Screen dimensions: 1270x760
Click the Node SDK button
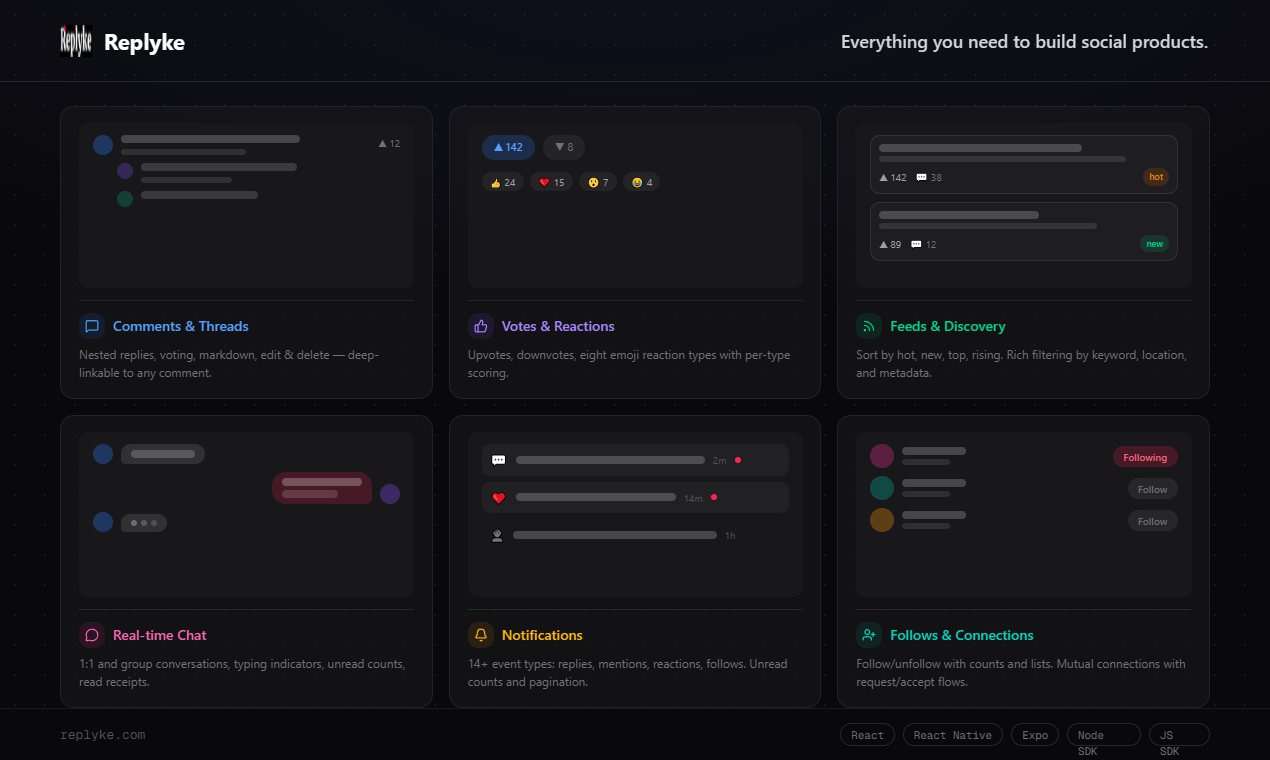[x=1103, y=734]
